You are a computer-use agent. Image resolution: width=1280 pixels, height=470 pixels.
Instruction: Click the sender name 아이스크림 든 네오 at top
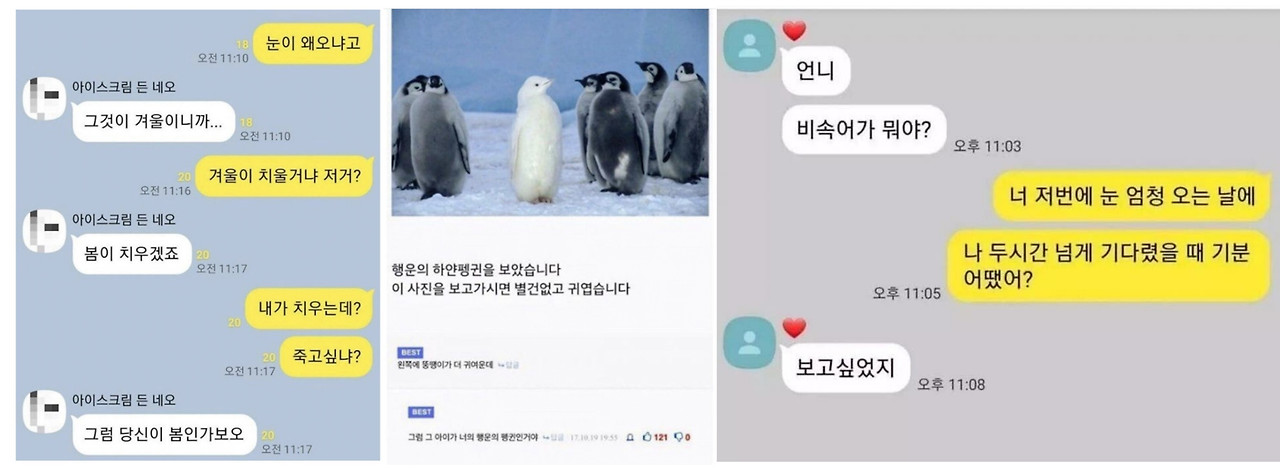[125, 87]
